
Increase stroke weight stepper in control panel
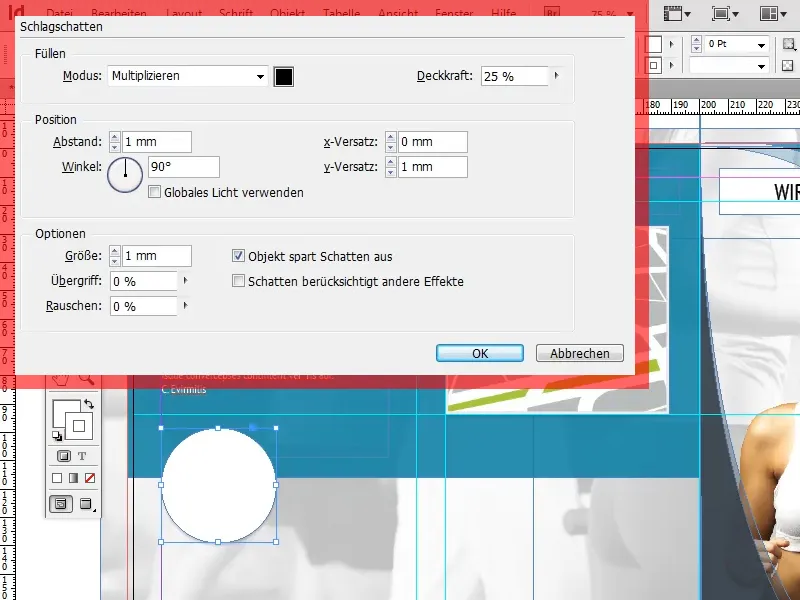[x=696, y=40]
